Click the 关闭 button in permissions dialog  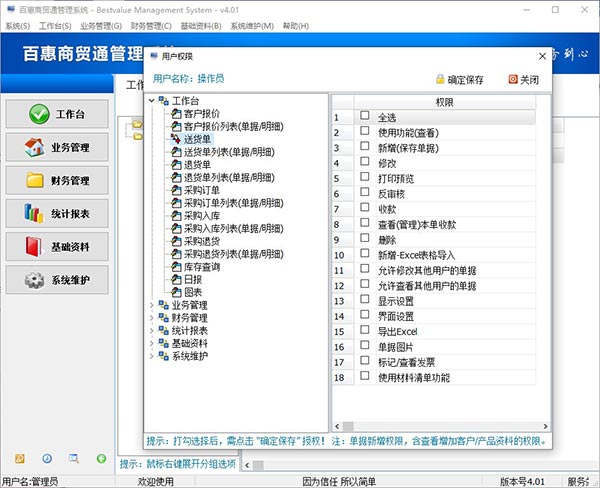[x=523, y=80]
